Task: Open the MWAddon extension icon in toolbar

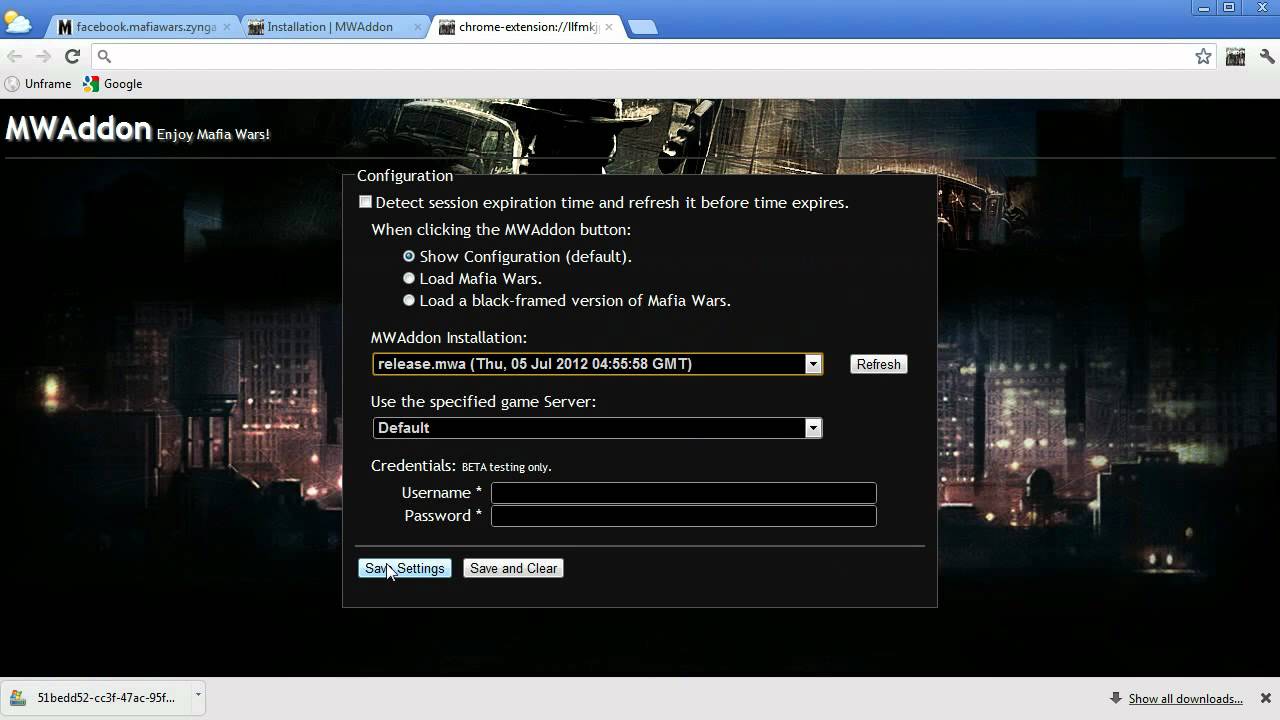Action: (x=1236, y=57)
